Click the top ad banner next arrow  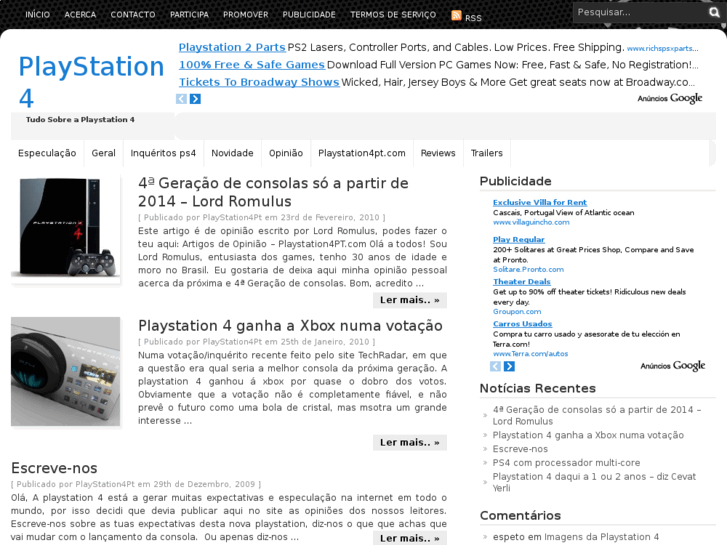tap(195, 99)
